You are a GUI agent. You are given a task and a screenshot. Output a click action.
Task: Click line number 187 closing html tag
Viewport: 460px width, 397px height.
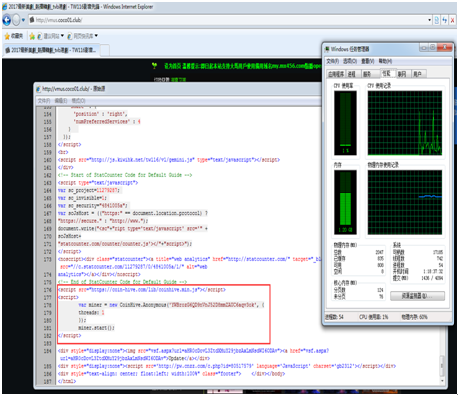pos(48,381)
